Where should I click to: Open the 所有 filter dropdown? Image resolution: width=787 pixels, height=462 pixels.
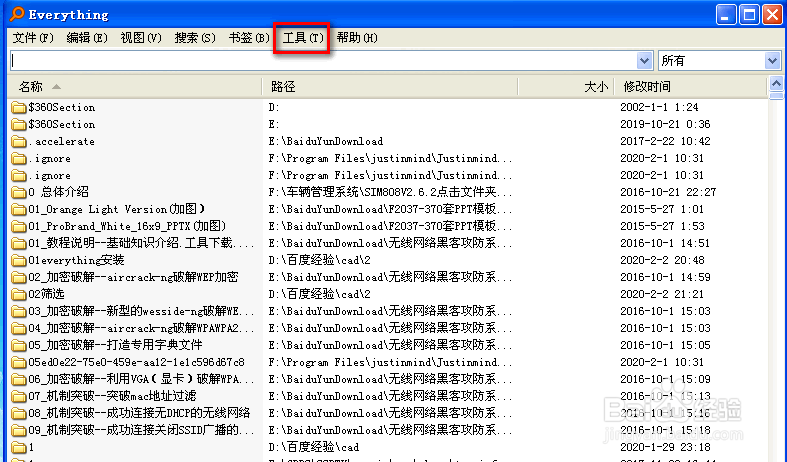pyautogui.click(x=720, y=61)
